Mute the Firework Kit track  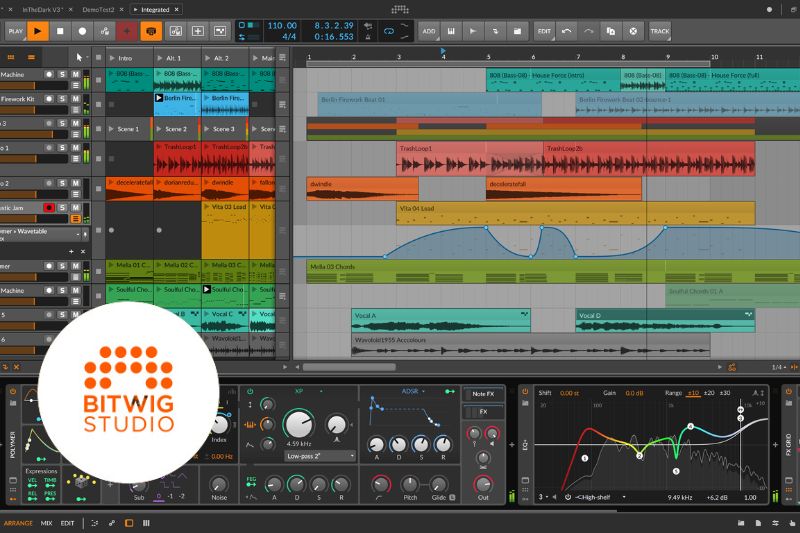point(75,99)
